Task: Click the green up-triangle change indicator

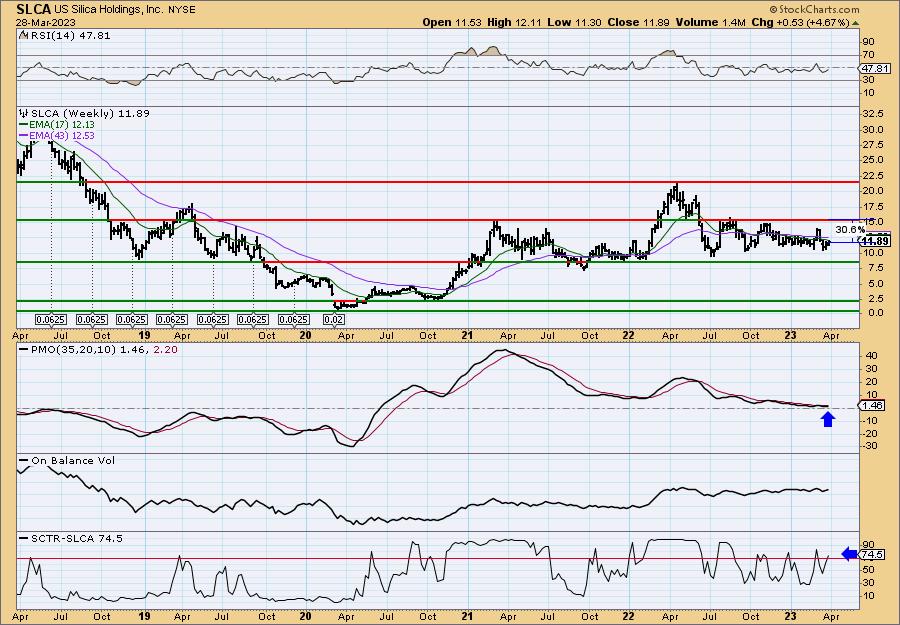Action: point(855,23)
